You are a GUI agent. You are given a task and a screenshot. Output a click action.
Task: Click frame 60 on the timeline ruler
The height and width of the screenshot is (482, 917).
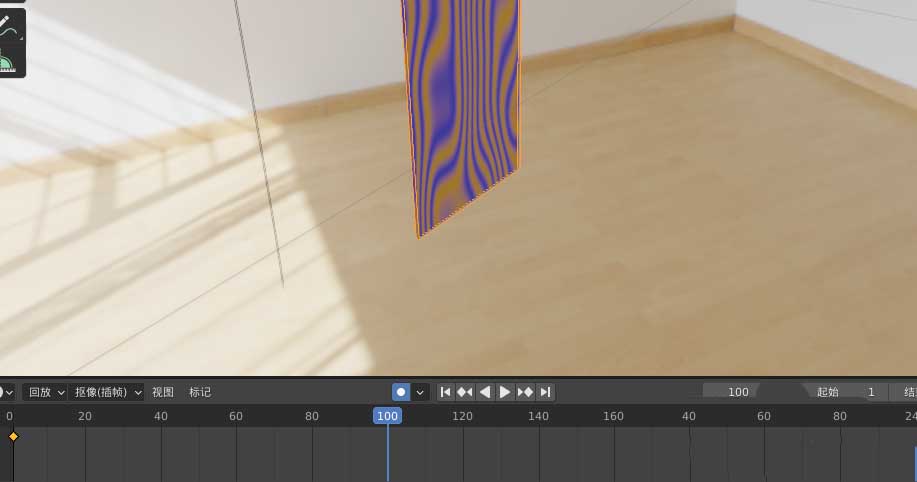[236, 416]
